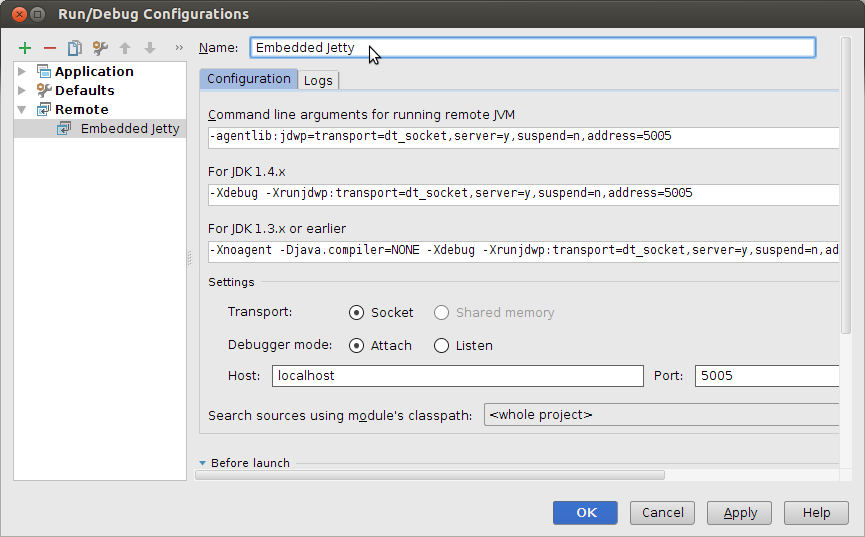Move configuration up arrow
865x537 pixels.
point(125,48)
